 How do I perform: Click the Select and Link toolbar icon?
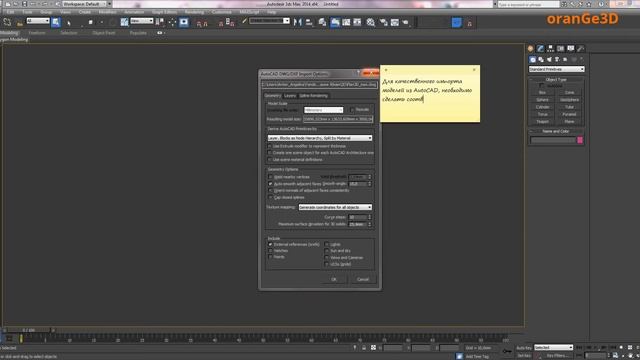[x=7, y=22]
